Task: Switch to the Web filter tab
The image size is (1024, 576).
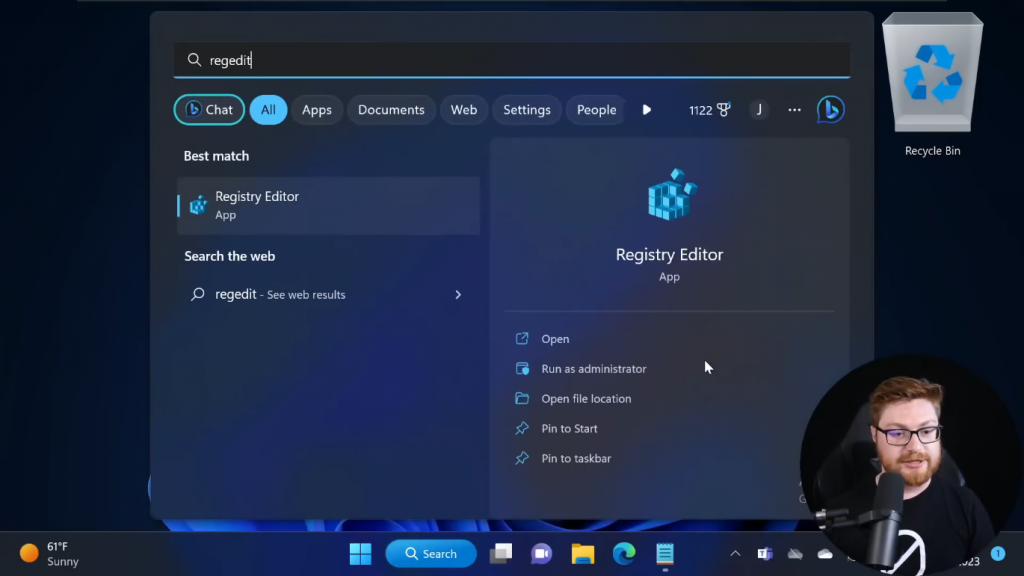Action: click(x=464, y=110)
